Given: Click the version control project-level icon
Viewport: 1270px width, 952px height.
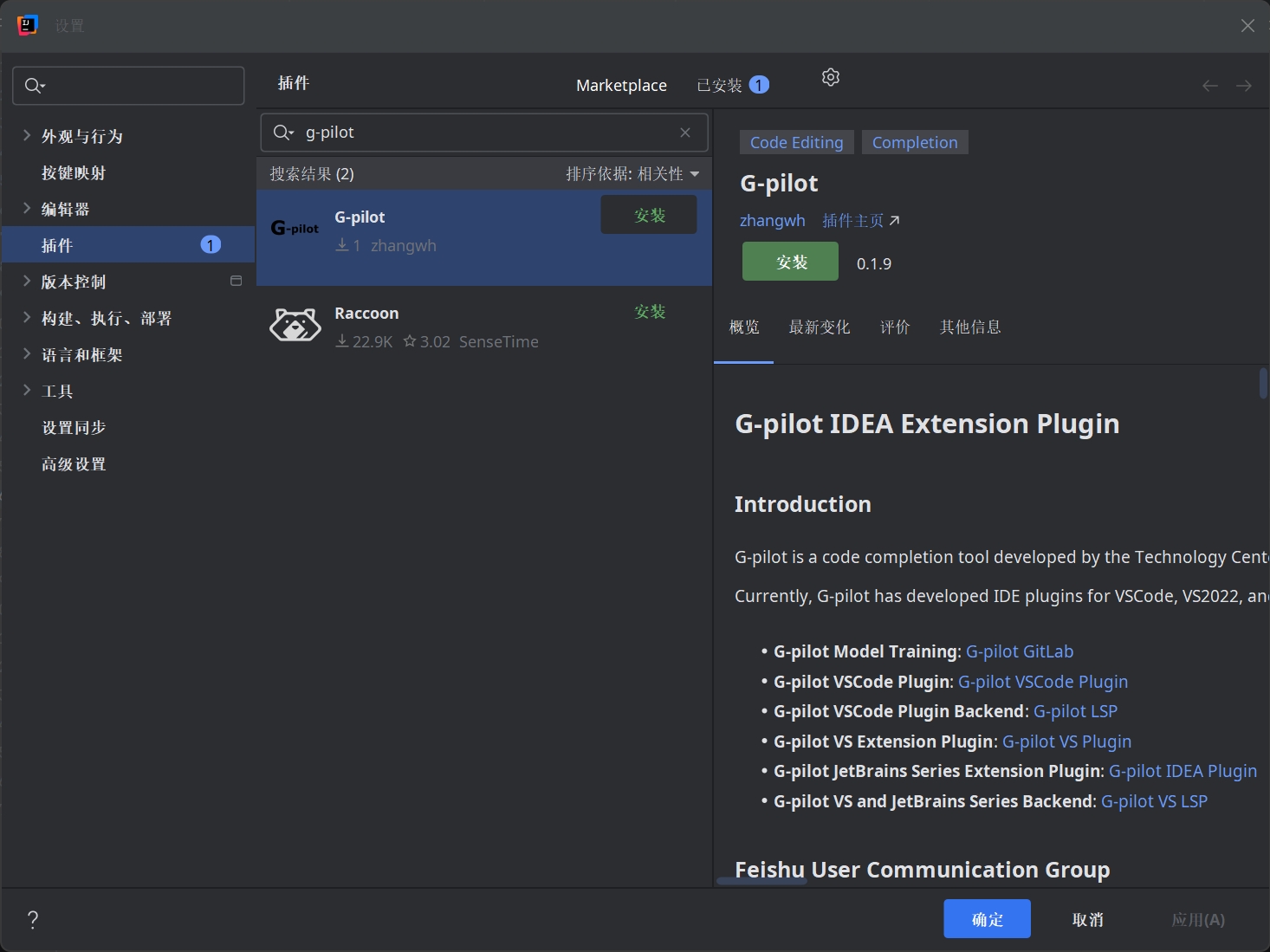Looking at the screenshot, I should pyautogui.click(x=236, y=281).
